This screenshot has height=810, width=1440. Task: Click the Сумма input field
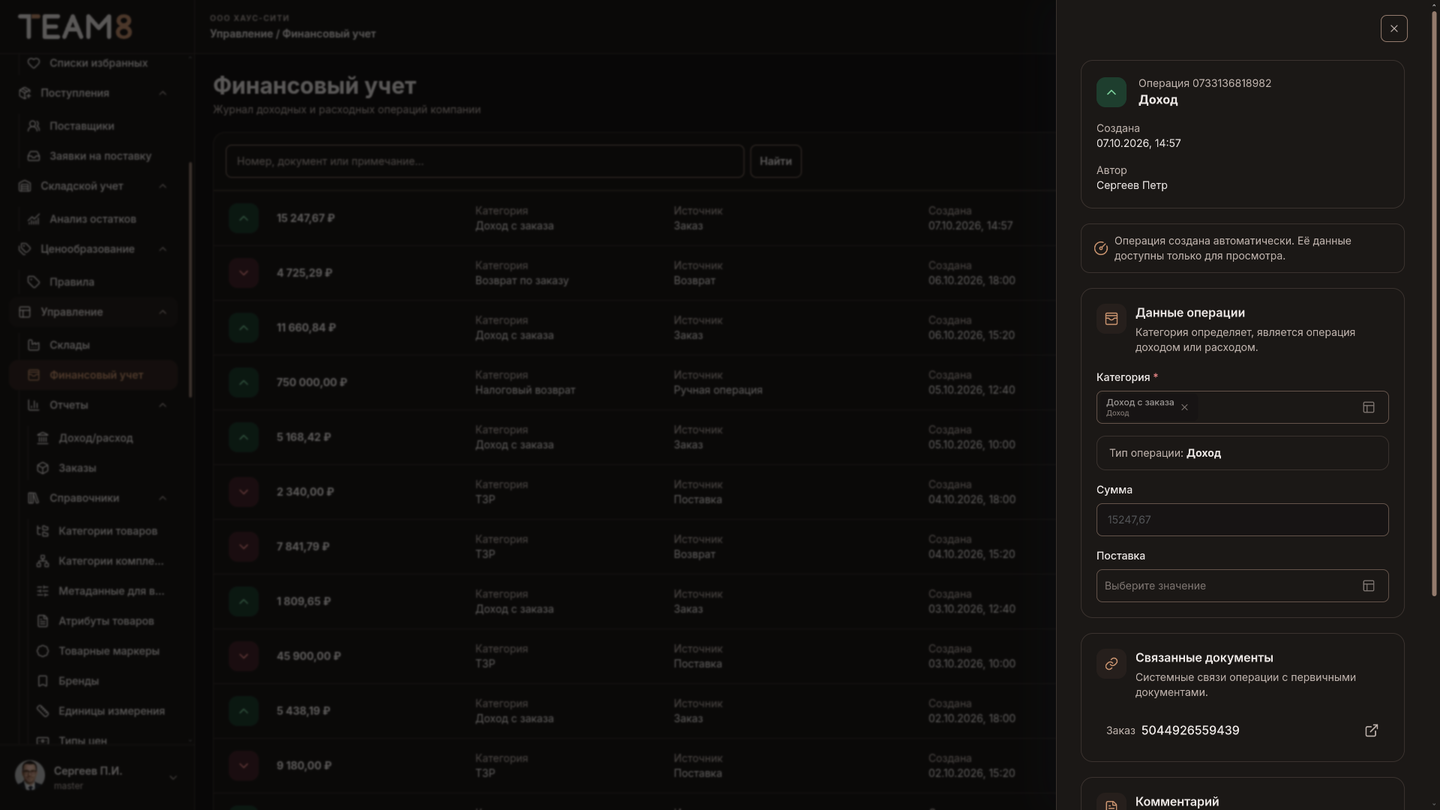point(1242,520)
